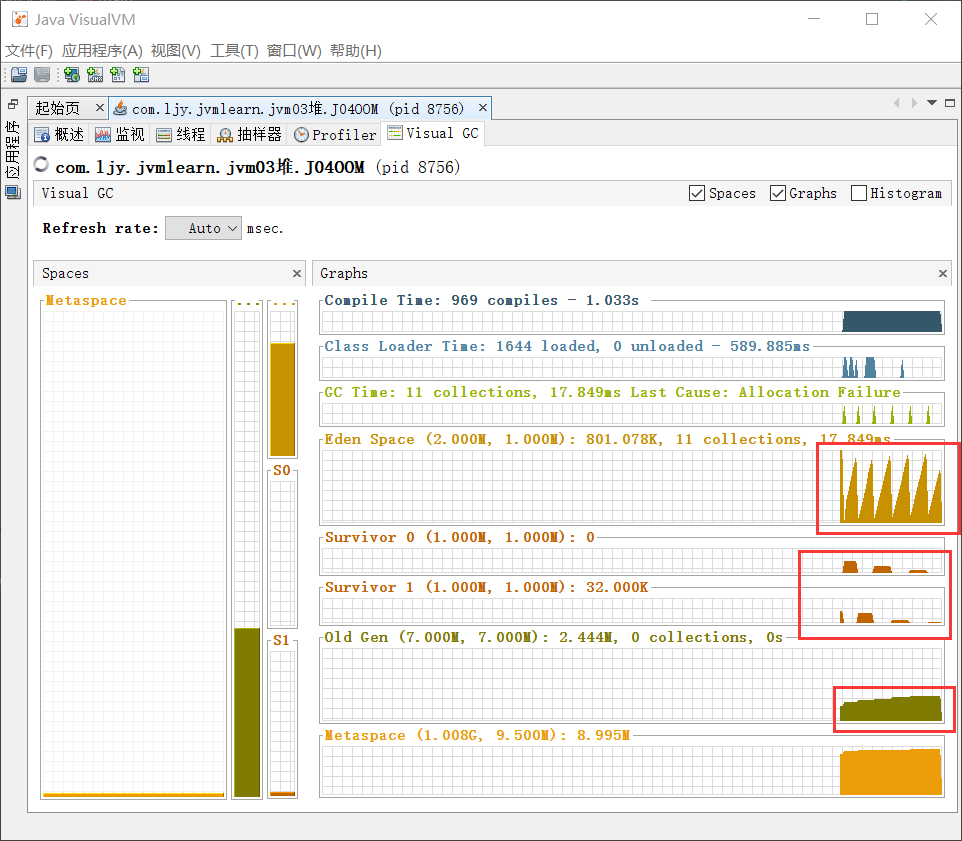The width and height of the screenshot is (962, 841).
Task: Show the opened documents list dropdown
Action: click(932, 103)
